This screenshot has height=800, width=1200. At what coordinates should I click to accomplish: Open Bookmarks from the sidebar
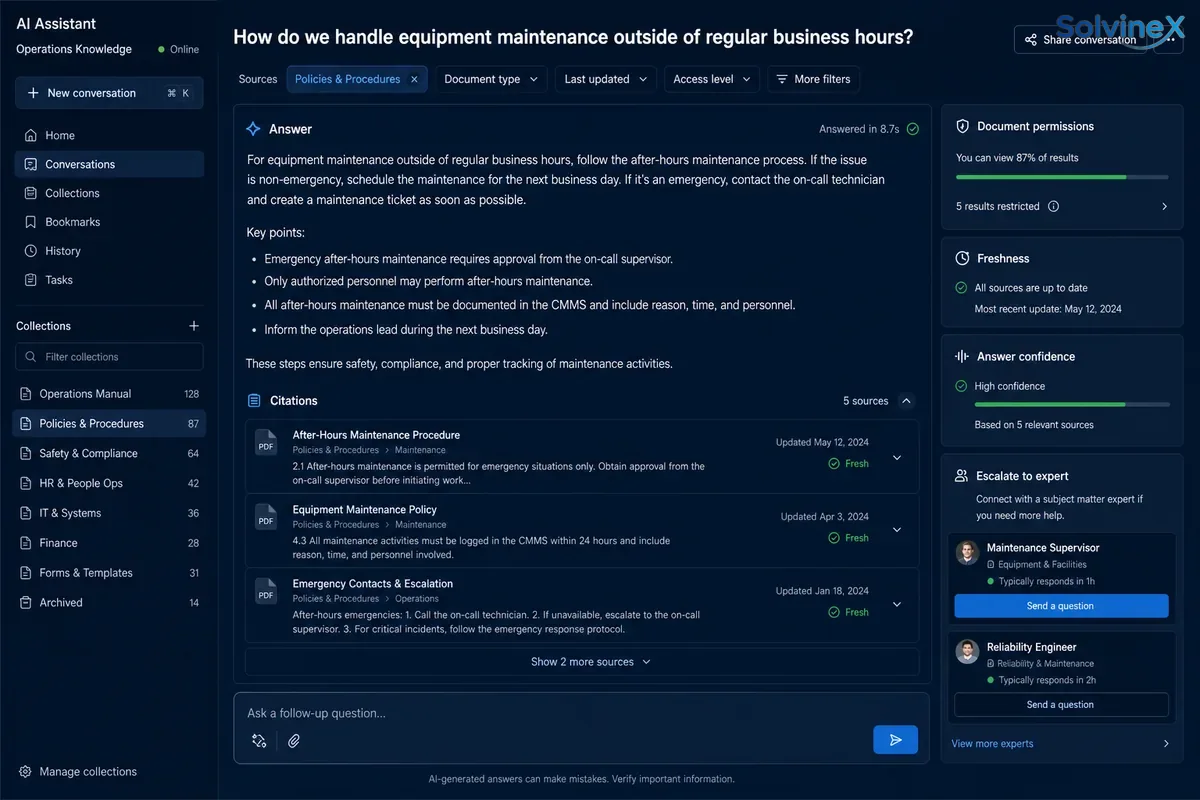(109, 222)
